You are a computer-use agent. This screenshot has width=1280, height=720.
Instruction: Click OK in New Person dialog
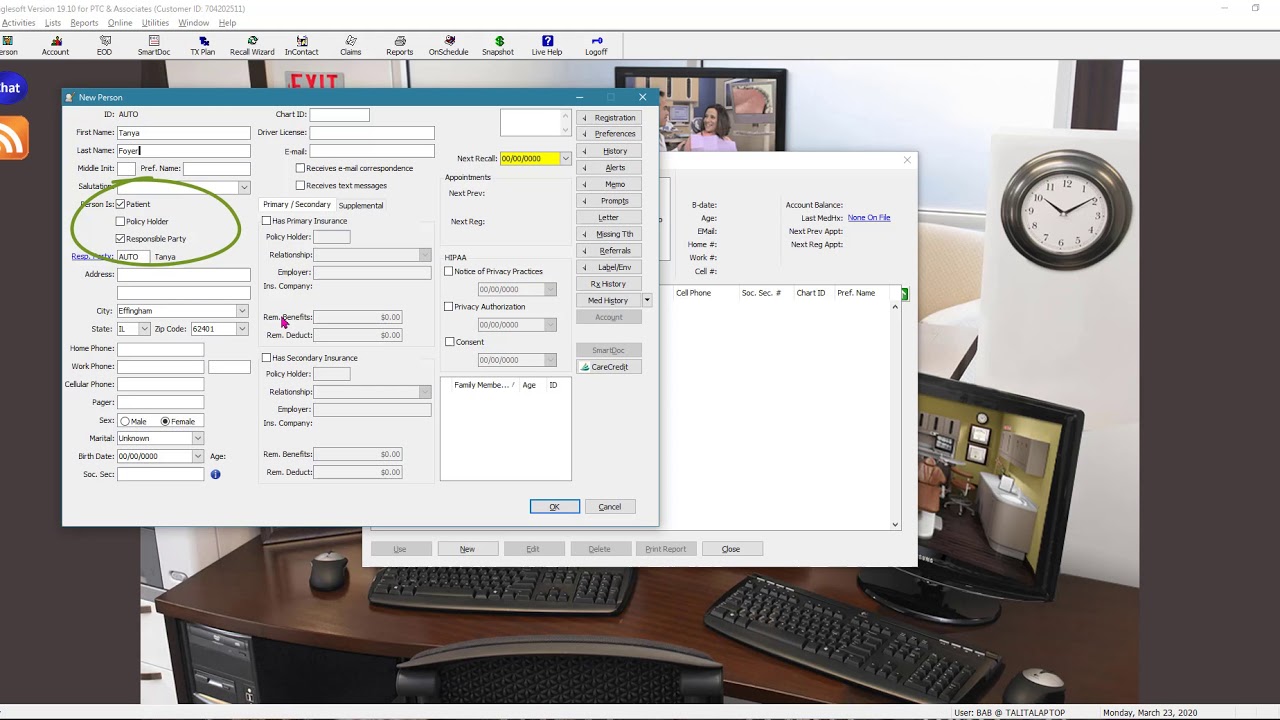coord(554,507)
